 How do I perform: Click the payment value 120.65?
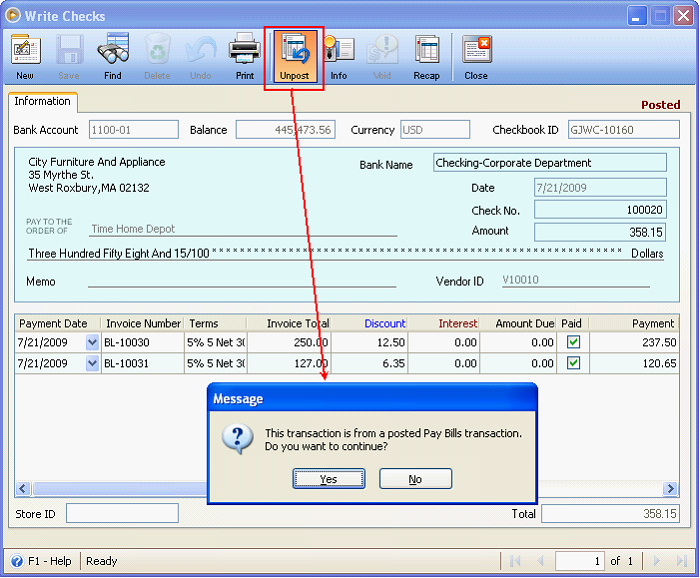(x=634, y=363)
